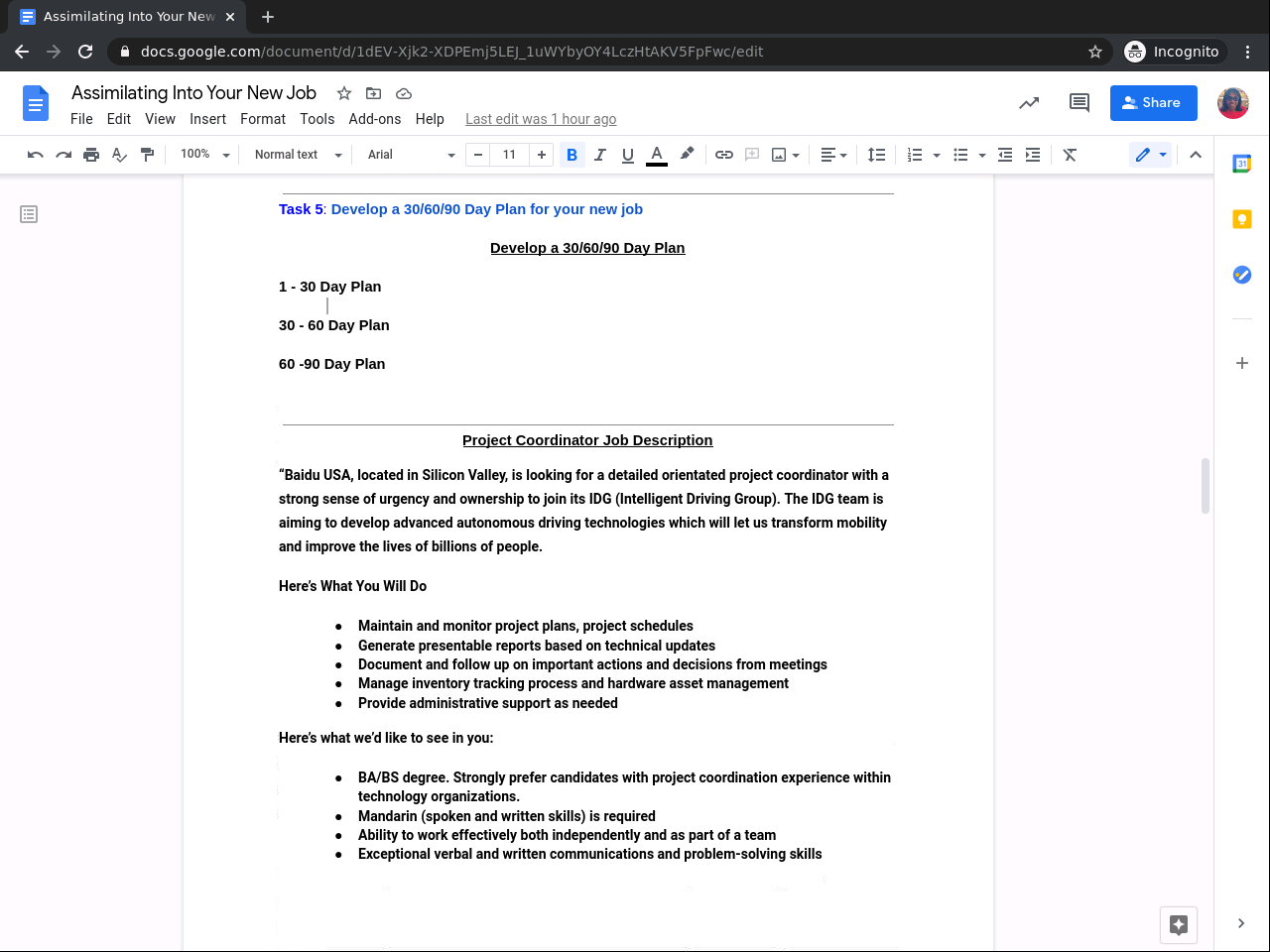1270x952 pixels.
Task: Open the Google account avatar
Action: pyautogui.click(x=1233, y=103)
